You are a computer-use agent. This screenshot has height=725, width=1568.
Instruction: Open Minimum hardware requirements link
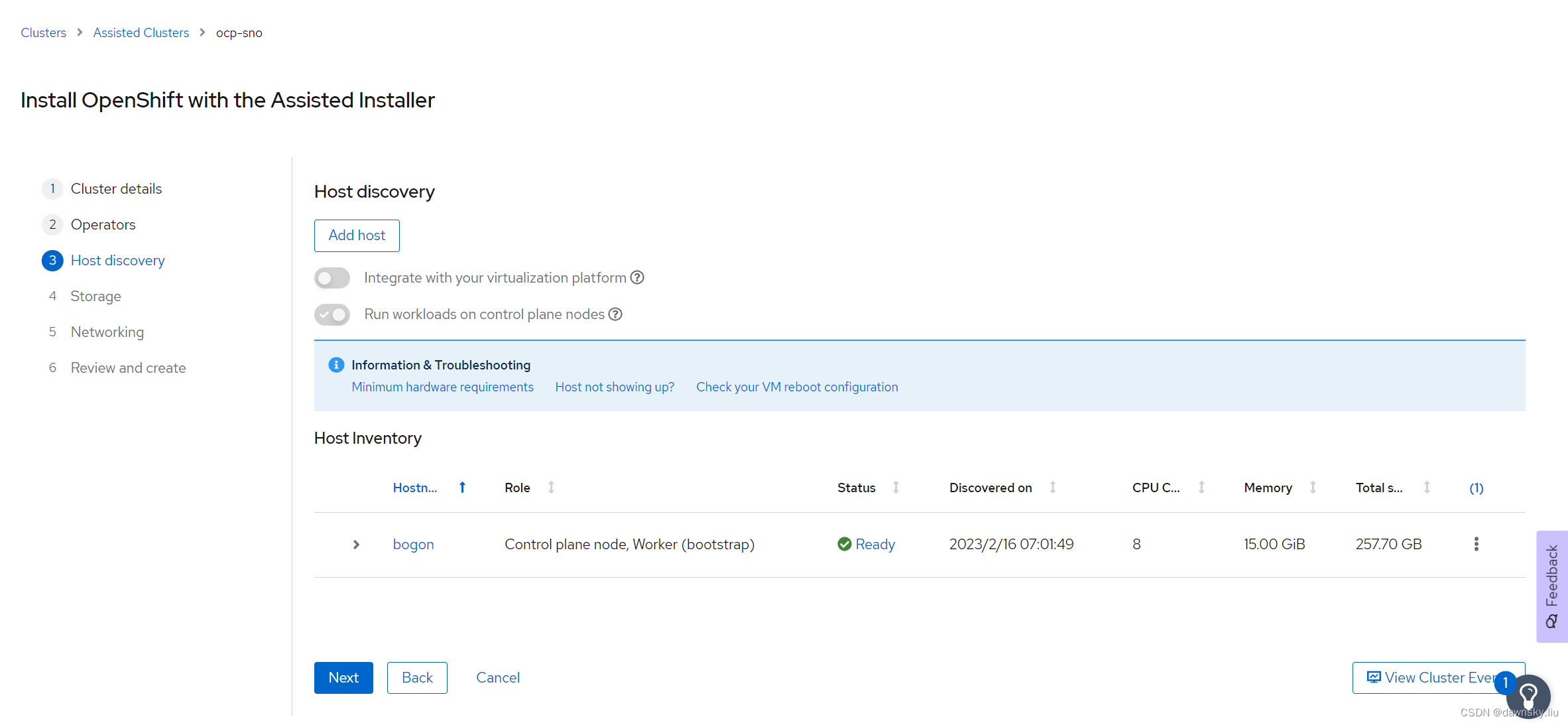442,387
